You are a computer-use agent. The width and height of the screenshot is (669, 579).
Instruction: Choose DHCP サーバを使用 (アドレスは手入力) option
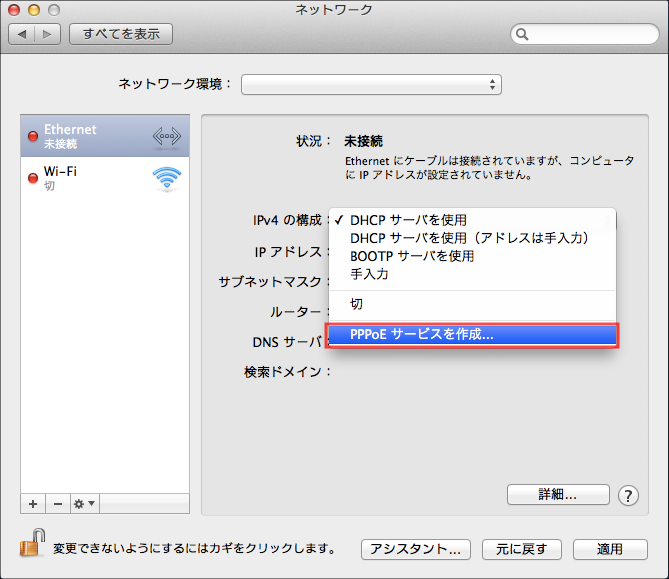click(x=472, y=238)
